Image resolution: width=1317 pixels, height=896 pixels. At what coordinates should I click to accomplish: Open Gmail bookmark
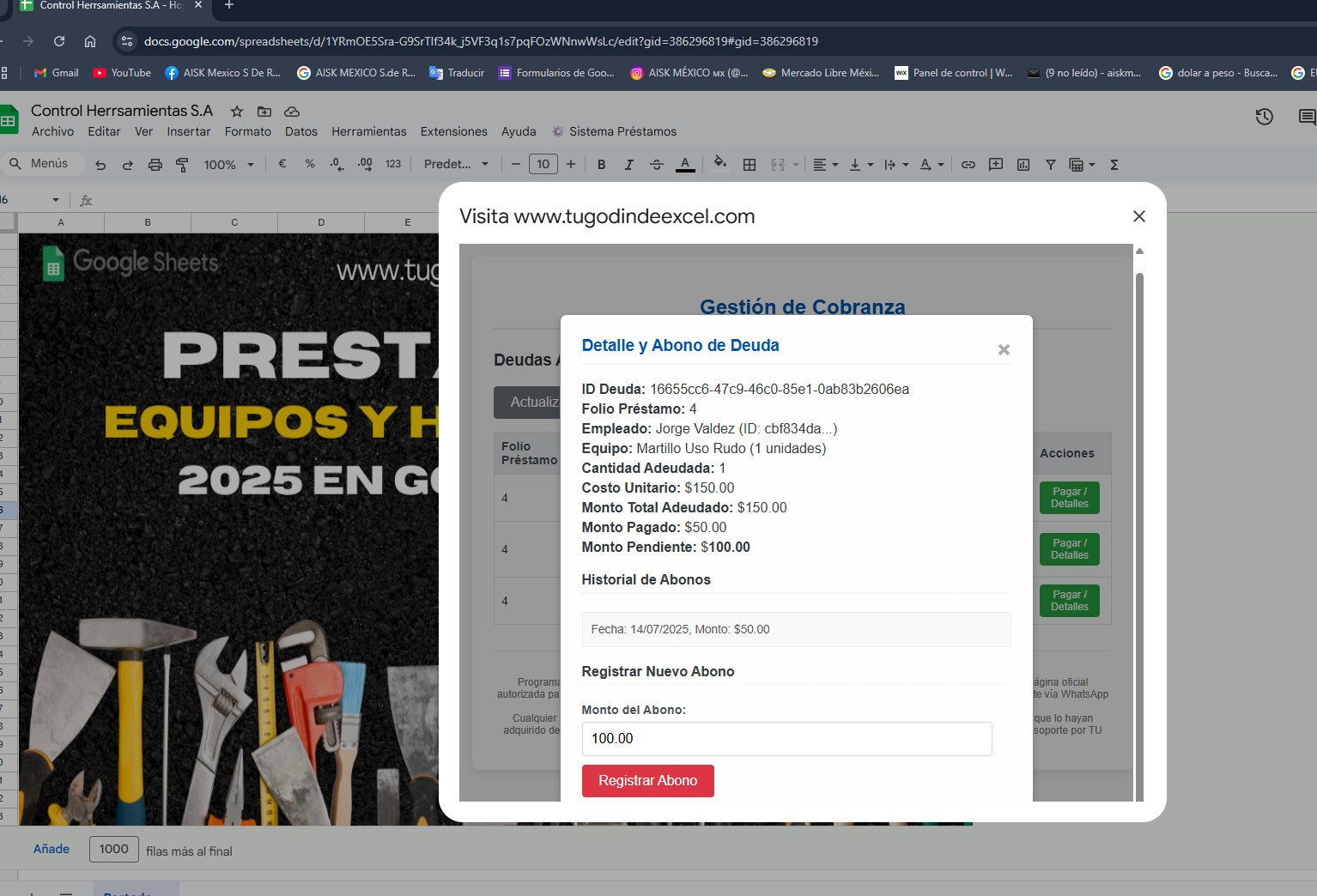point(56,73)
